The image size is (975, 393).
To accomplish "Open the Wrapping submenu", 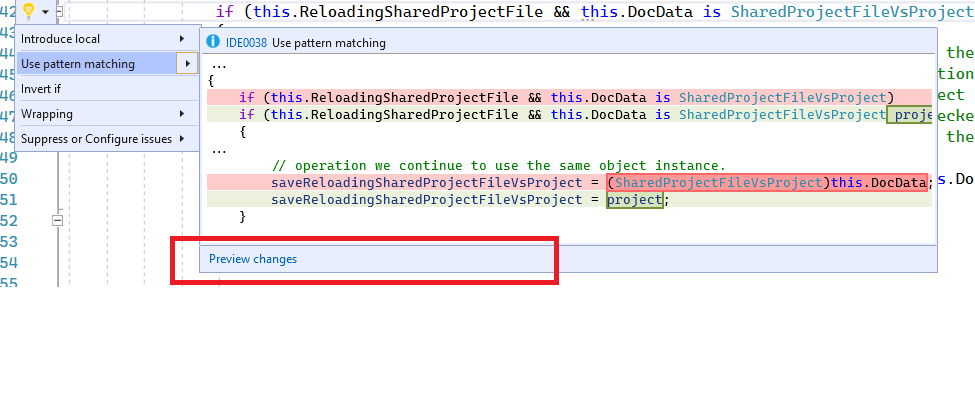I will [106, 114].
